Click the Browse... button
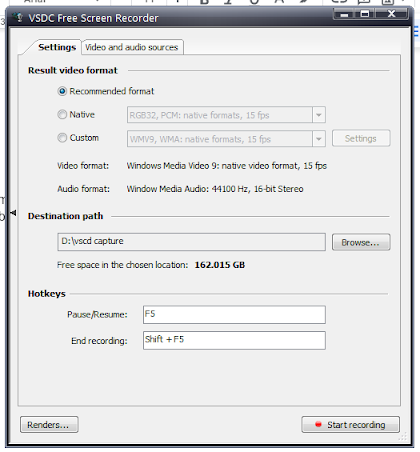This screenshot has height=452, width=420. click(361, 242)
